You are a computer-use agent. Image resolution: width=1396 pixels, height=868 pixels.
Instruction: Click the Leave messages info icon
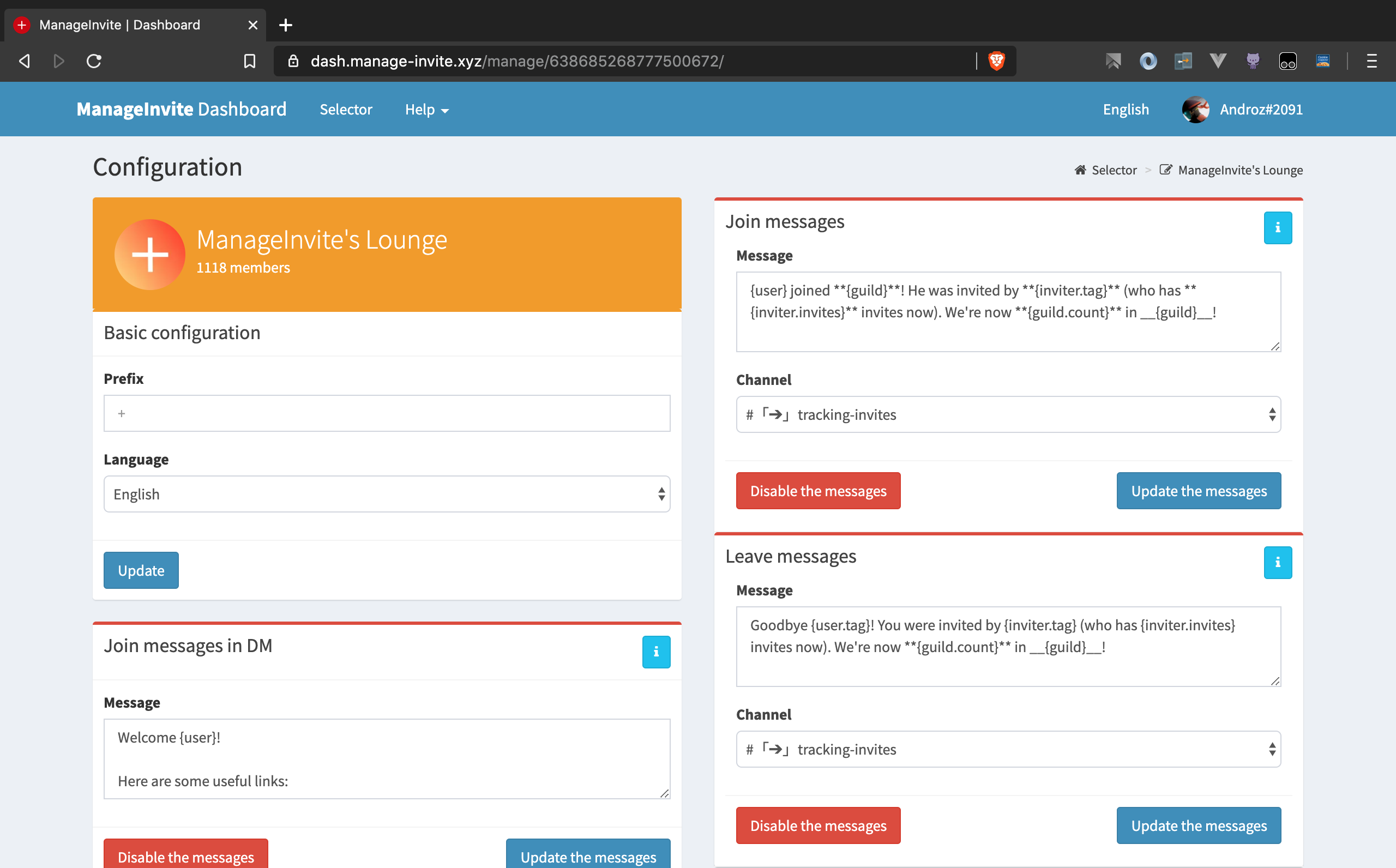pos(1277,563)
